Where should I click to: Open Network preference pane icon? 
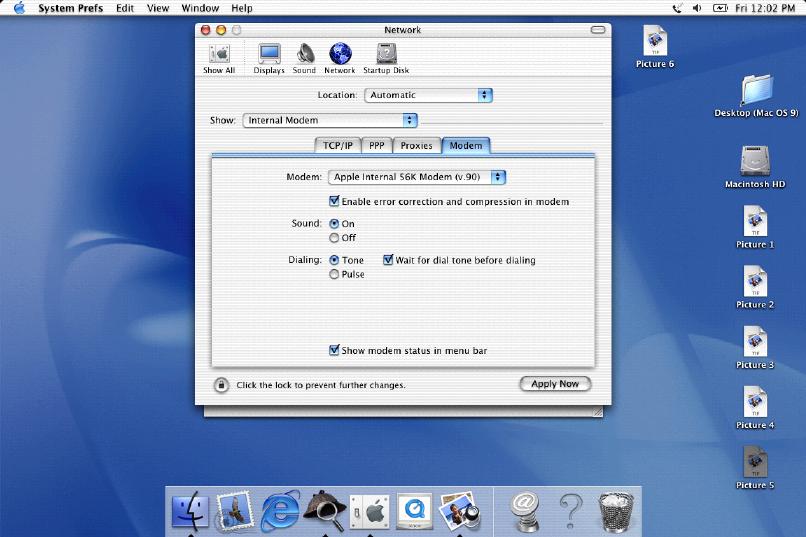pyautogui.click(x=340, y=59)
